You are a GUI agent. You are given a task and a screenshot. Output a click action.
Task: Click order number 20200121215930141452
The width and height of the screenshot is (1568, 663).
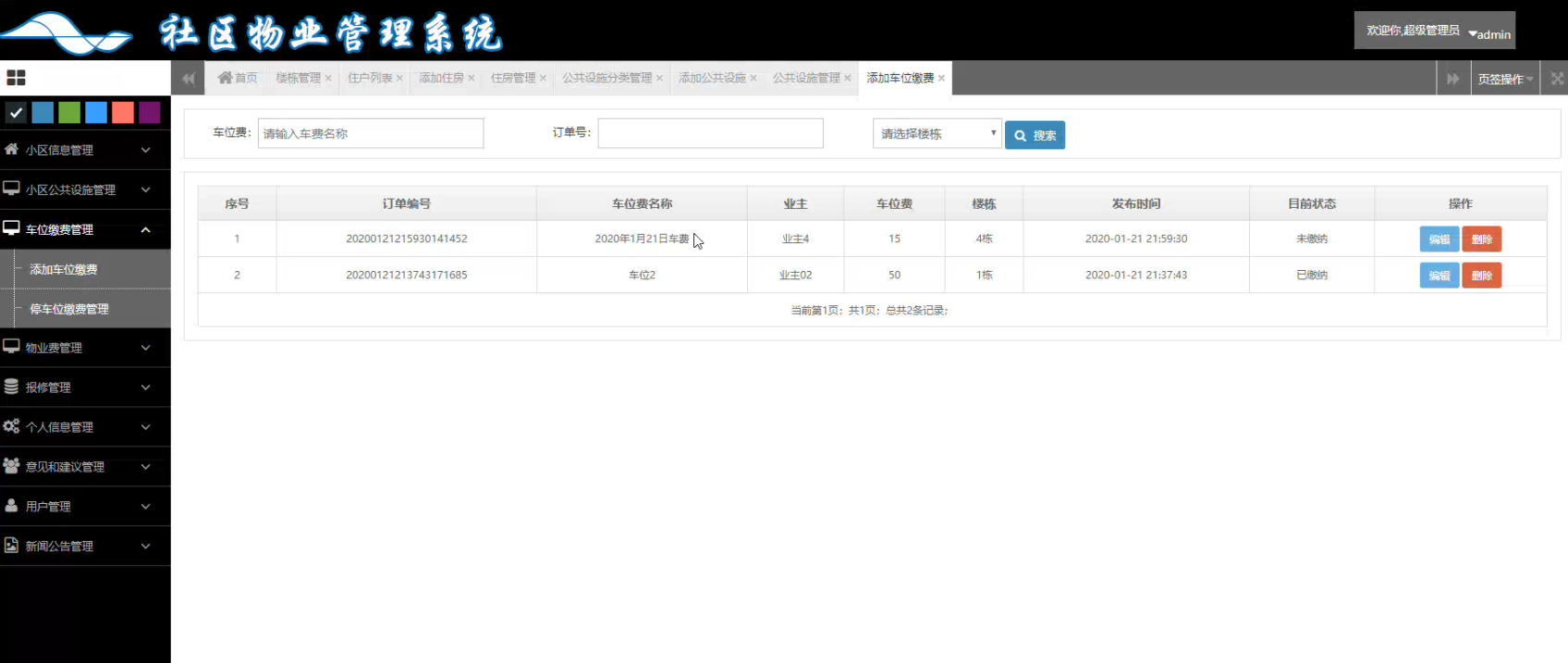pyautogui.click(x=407, y=239)
